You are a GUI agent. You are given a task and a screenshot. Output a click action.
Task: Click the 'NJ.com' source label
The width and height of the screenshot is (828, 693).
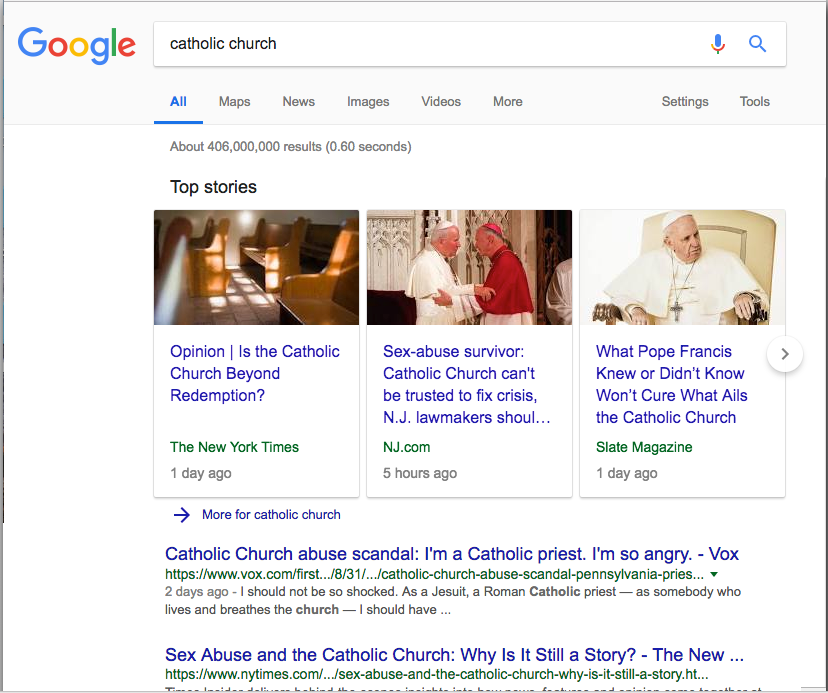406,447
